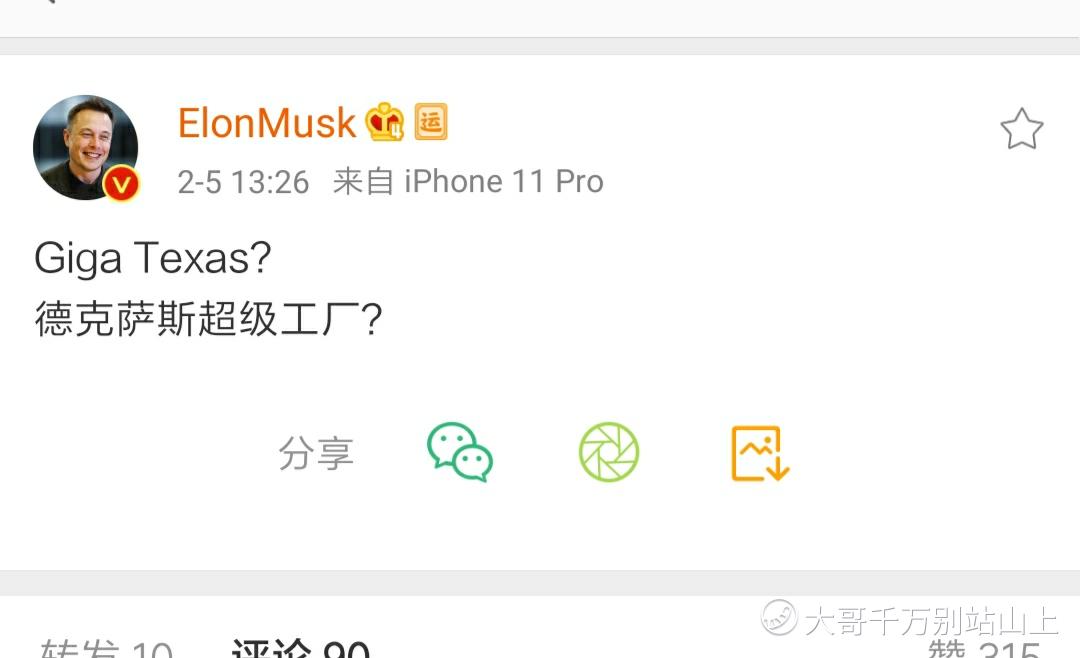
Task: Share via the green aperture Moments icon
Action: (x=609, y=452)
